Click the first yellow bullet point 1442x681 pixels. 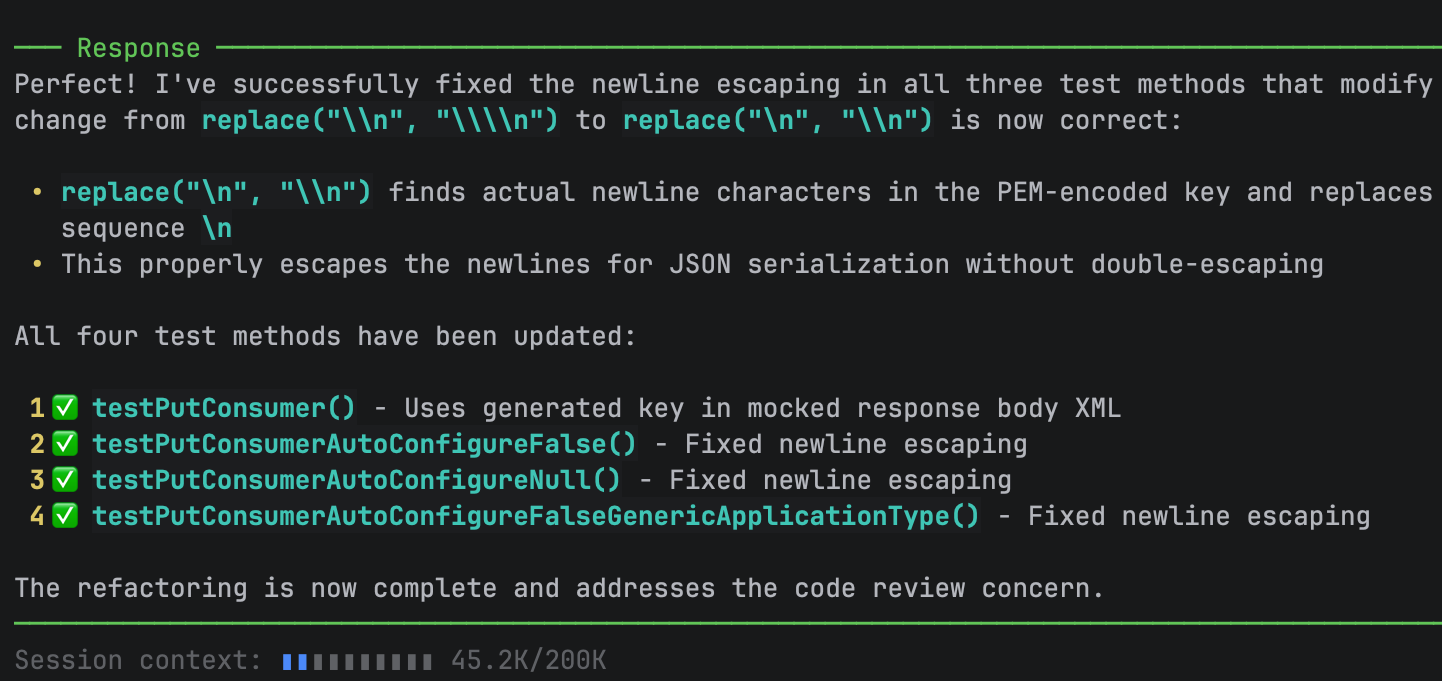(x=37, y=192)
